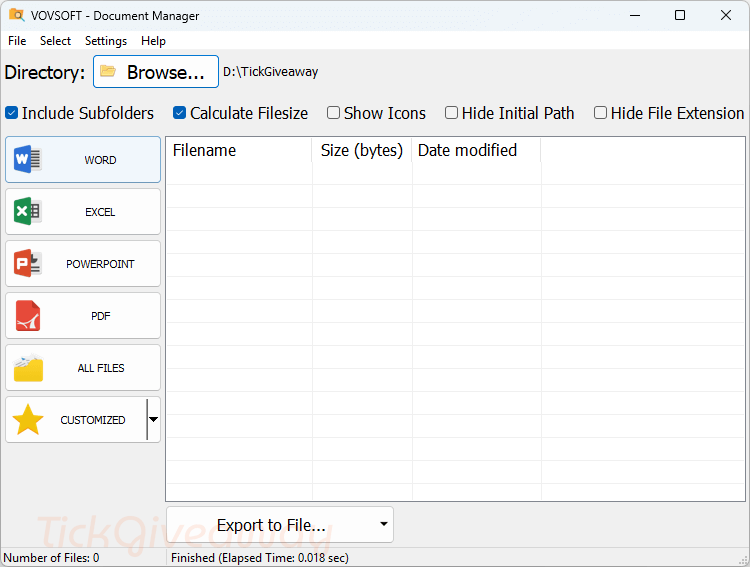The height and width of the screenshot is (567, 750).
Task: Click Export to File... button text
Action: click(271, 525)
